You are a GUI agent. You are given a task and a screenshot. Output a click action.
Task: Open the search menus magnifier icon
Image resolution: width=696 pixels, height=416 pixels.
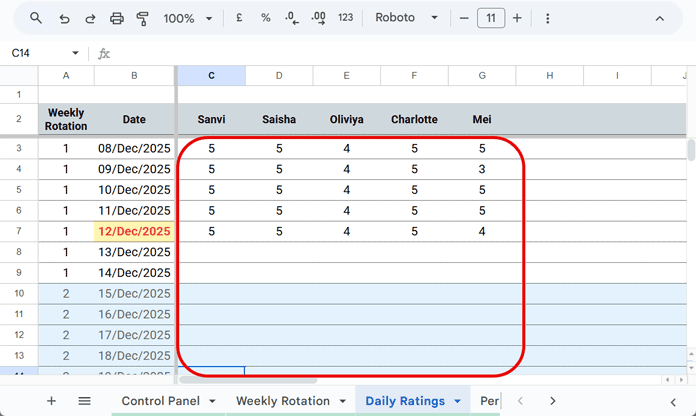(36, 18)
